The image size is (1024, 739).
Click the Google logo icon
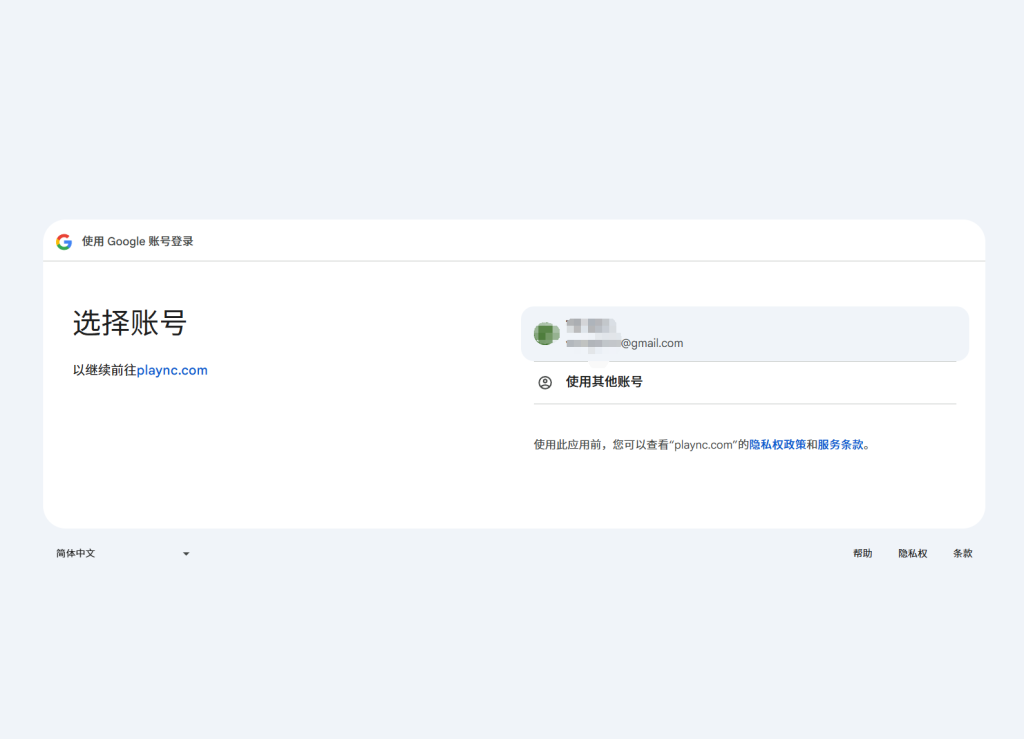pyautogui.click(x=64, y=242)
